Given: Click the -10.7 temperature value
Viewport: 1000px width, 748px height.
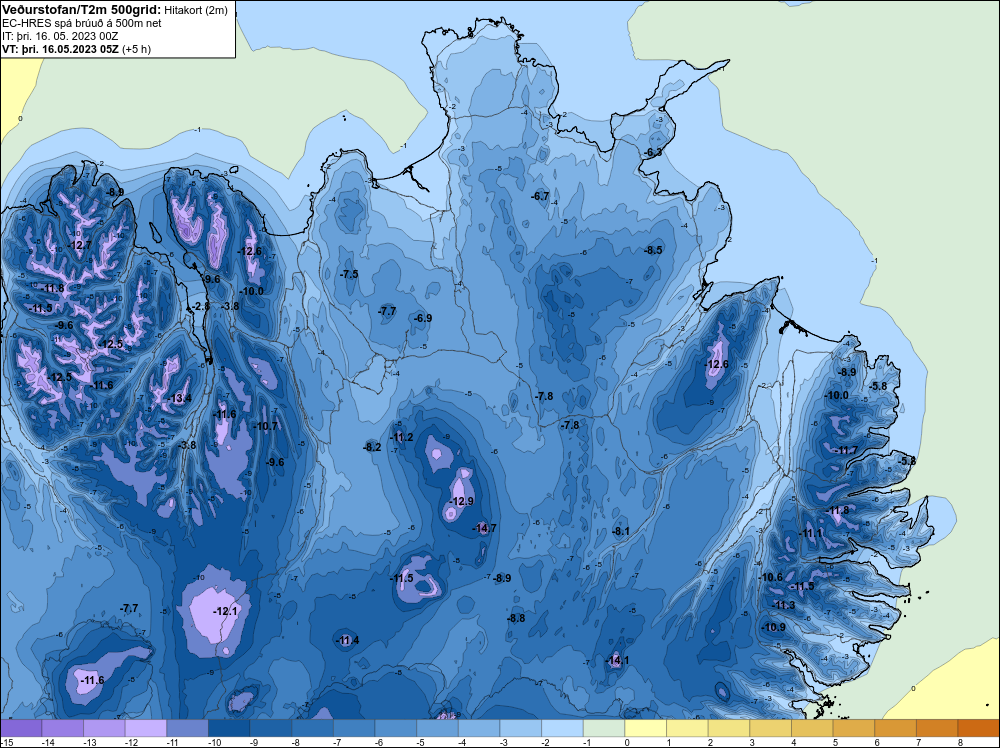Looking at the screenshot, I should (266, 426).
